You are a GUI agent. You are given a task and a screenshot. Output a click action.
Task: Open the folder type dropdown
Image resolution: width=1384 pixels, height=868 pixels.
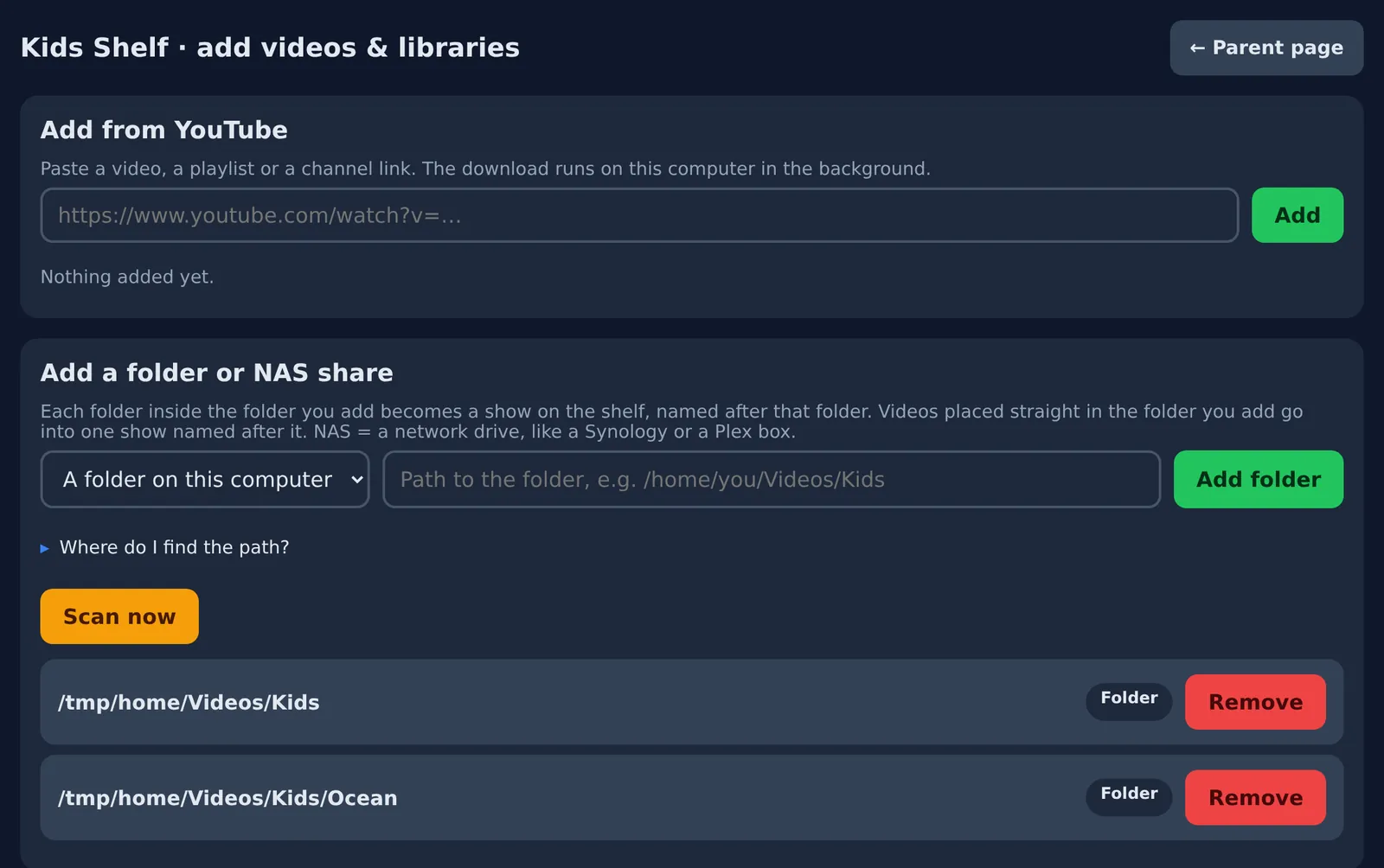[x=205, y=479]
